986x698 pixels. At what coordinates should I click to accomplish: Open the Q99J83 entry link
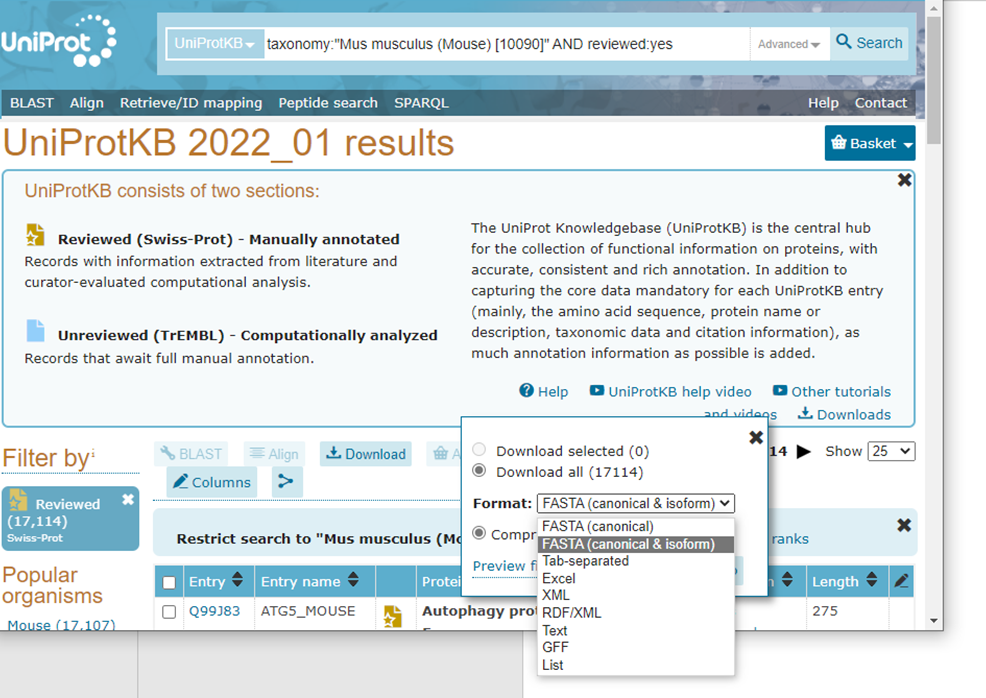(x=214, y=611)
